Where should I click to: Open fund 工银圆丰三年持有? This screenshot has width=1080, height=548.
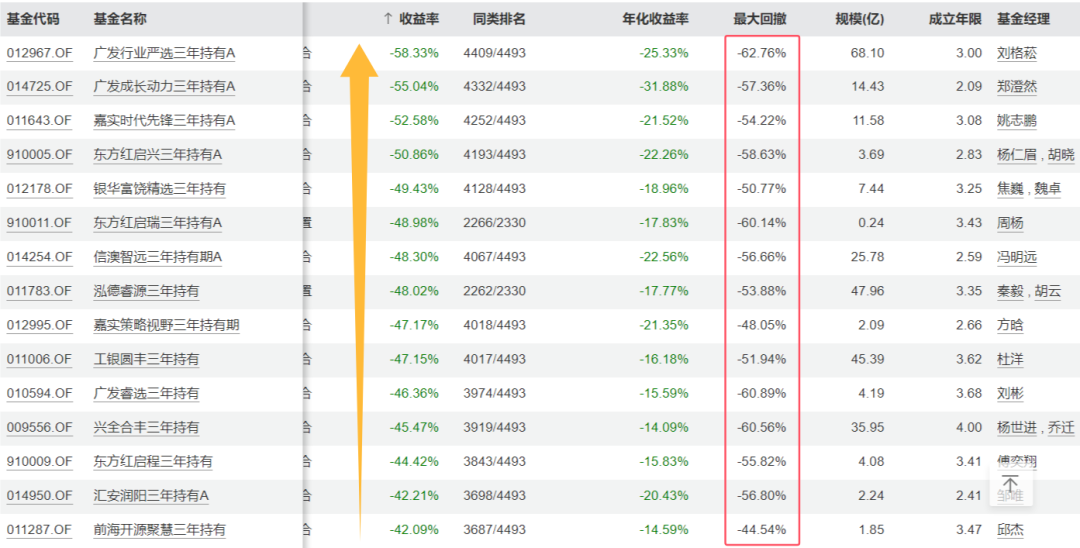(x=146, y=359)
